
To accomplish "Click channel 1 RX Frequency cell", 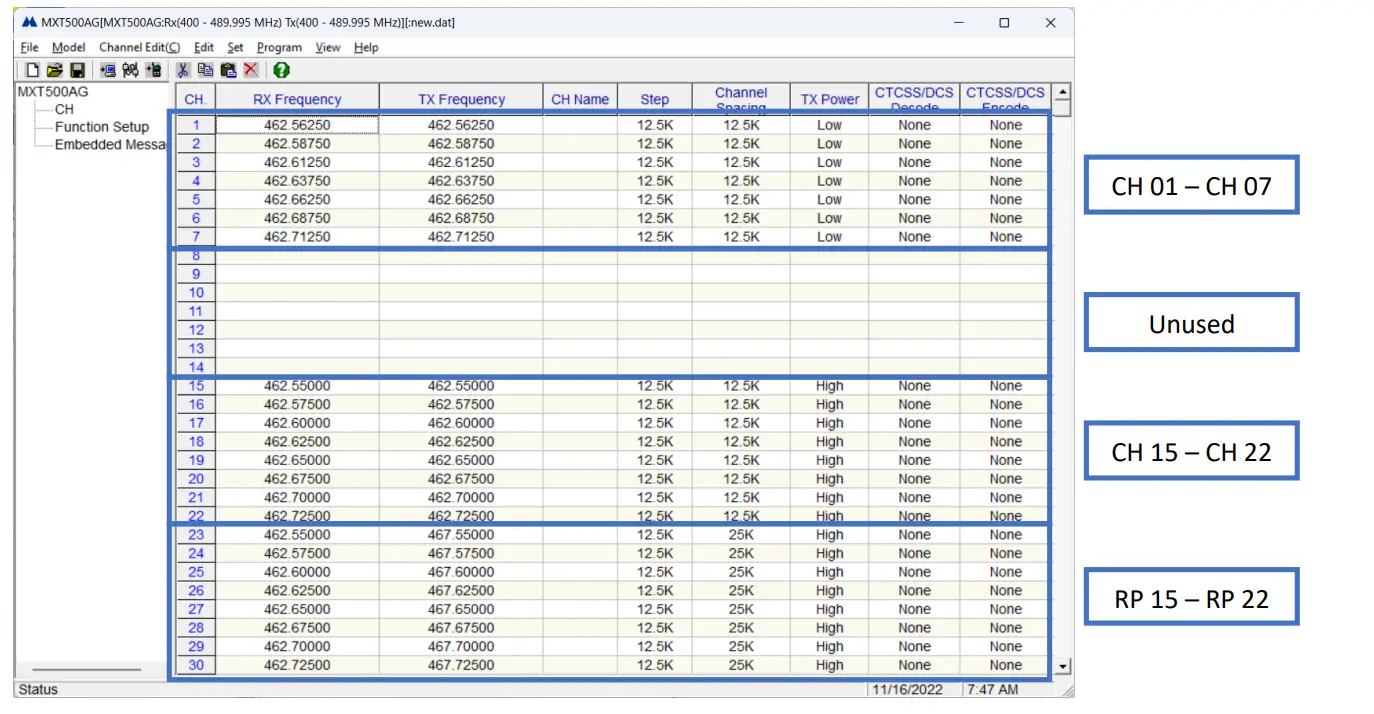I will [x=297, y=125].
